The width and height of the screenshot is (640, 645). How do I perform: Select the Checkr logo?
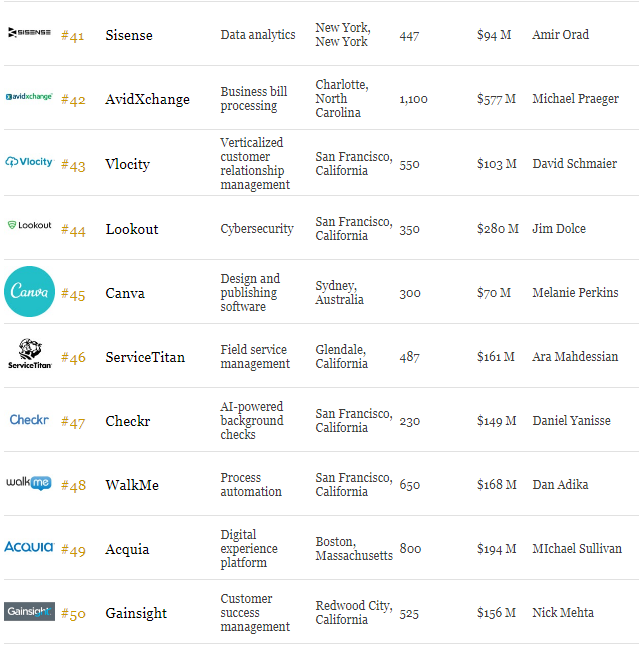pyautogui.click(x=29, y=420)
